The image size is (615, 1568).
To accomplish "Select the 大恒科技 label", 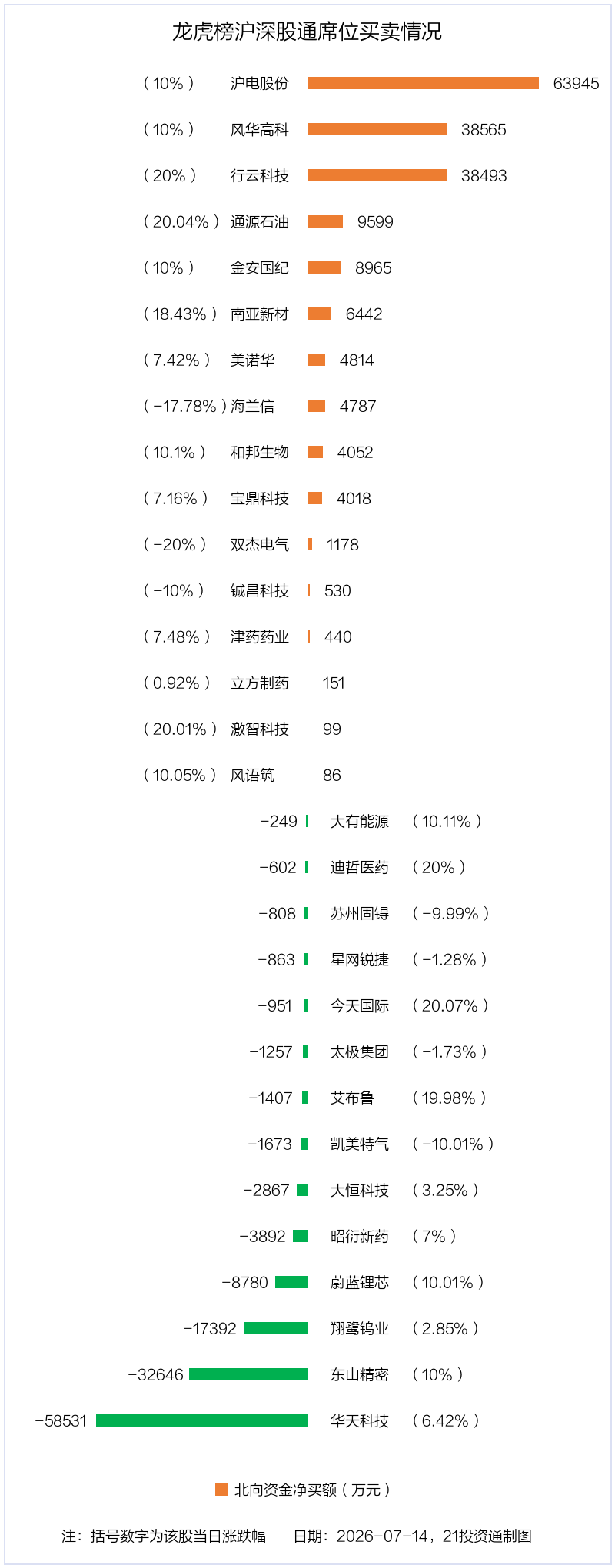I will (360, 1190).
